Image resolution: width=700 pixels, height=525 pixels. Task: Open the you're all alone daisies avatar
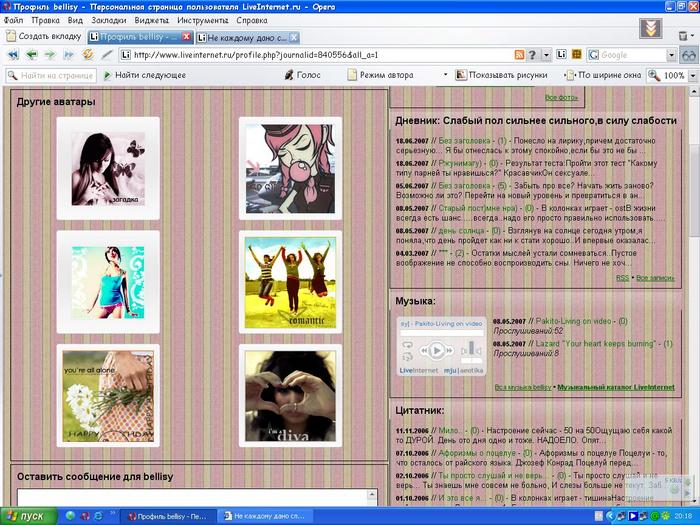pyautogui.click(x=108, y=396)
